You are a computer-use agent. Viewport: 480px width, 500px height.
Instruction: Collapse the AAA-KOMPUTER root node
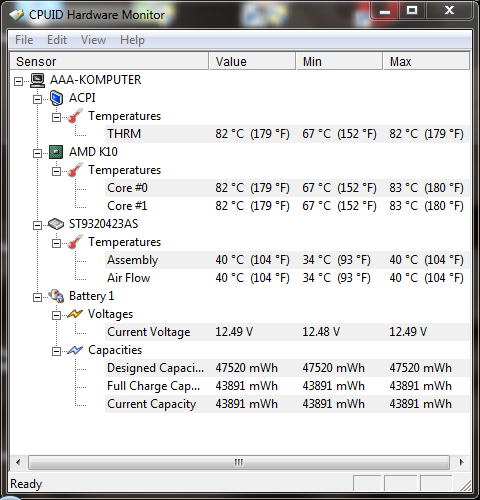pos(19,81)
